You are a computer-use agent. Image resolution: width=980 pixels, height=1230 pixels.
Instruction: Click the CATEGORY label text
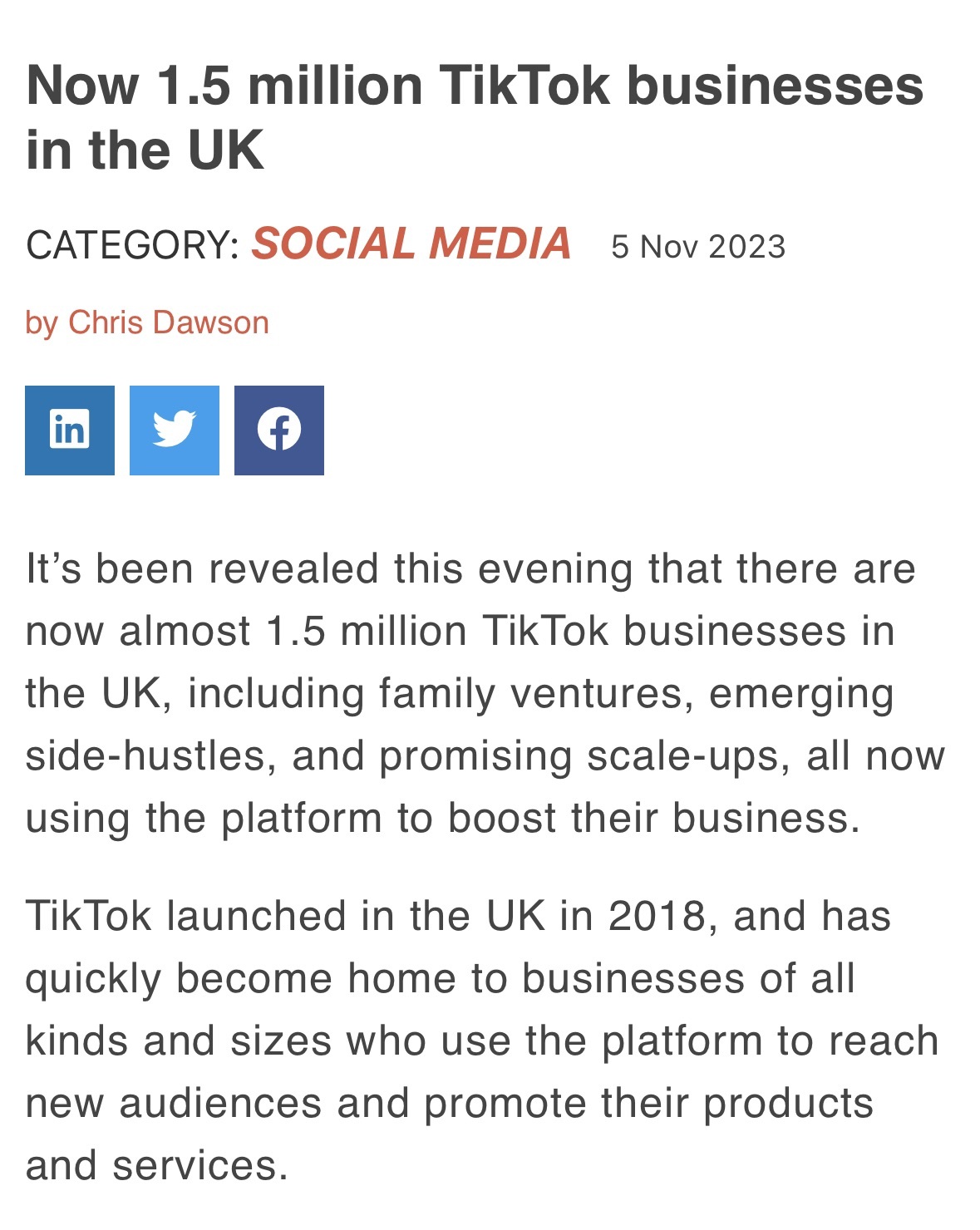point(133,245)
